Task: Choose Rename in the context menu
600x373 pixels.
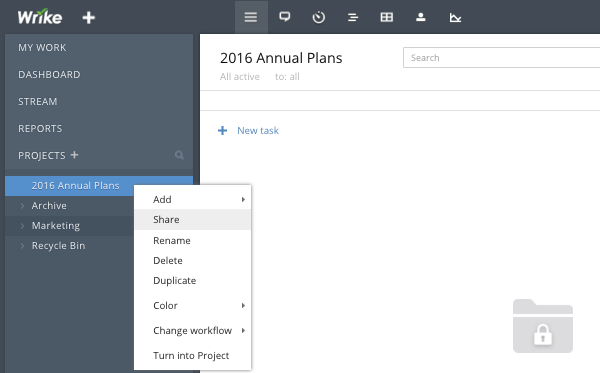Action: 192,240
